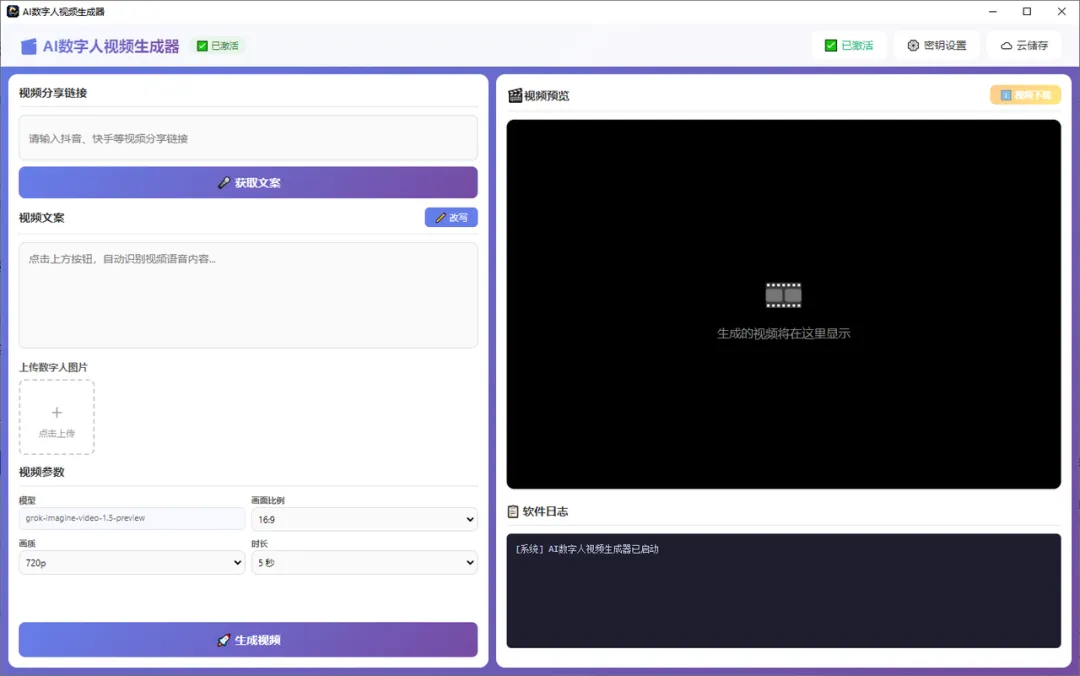Click the 软件日志 clipboard icon

click(x=513, y=511)
